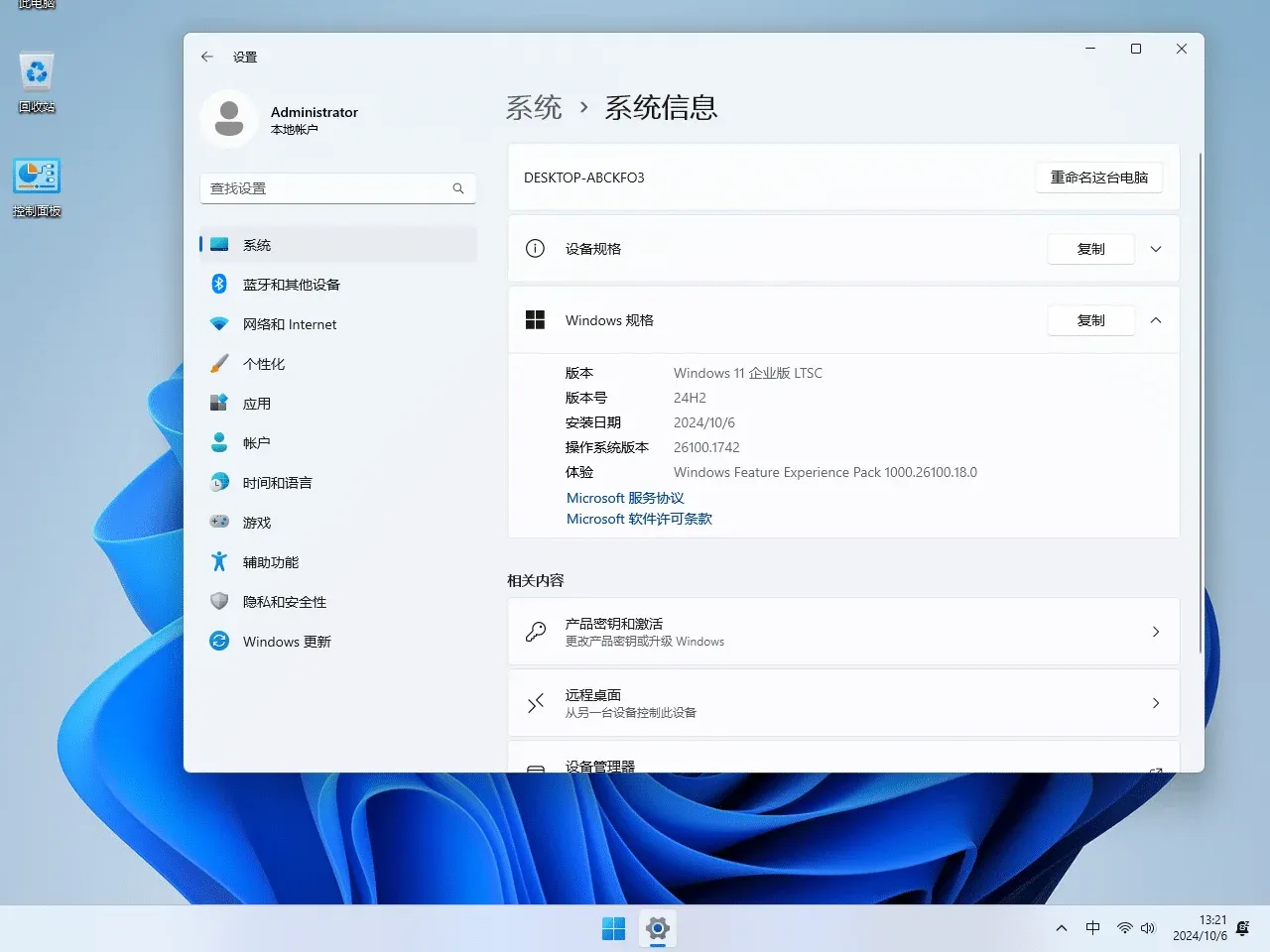Collapse the Windows 规格 section
Image resolution: width=1270 pixels, height=952 pixels.
tap(1155, 320)
